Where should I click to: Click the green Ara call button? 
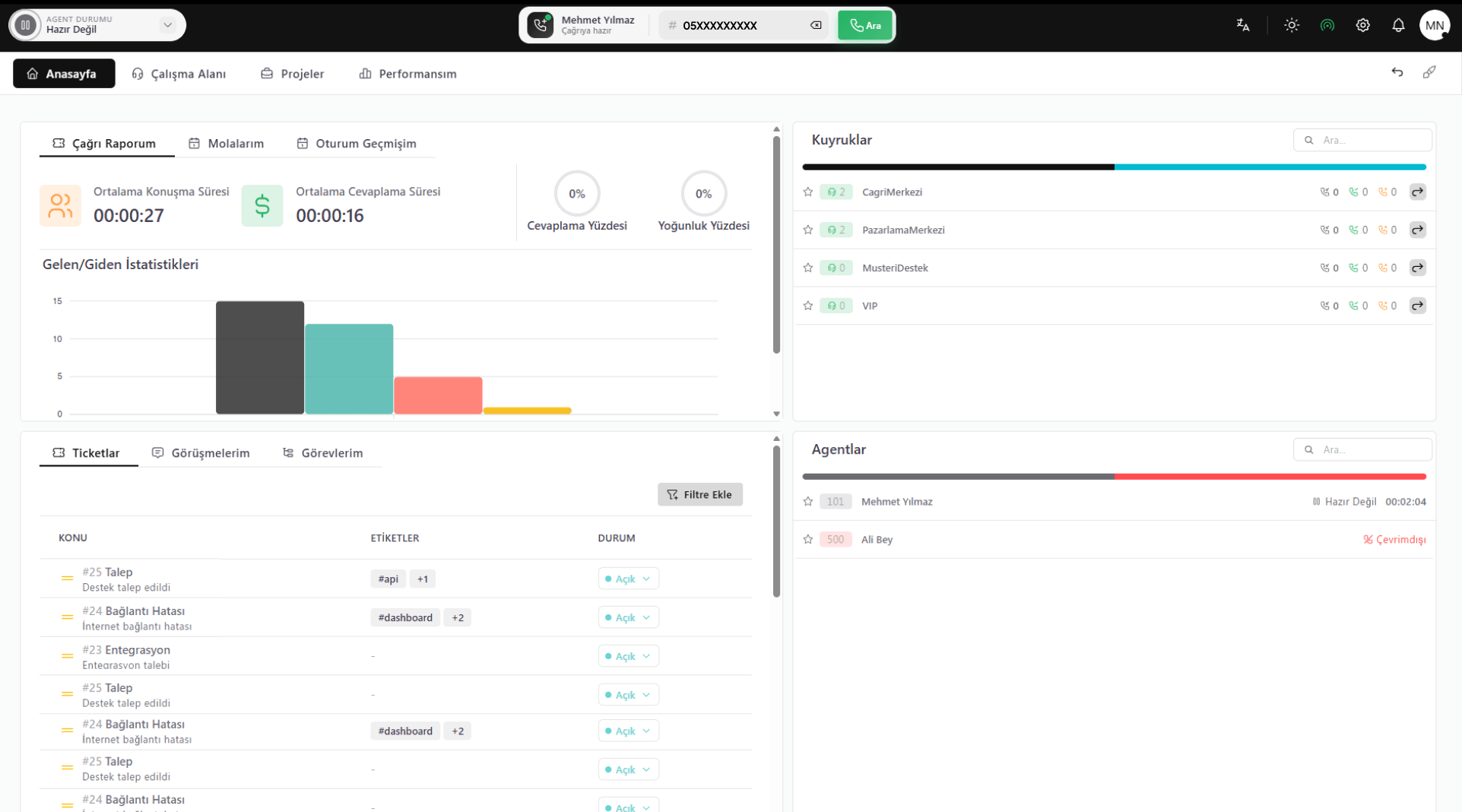coord(864,25)
